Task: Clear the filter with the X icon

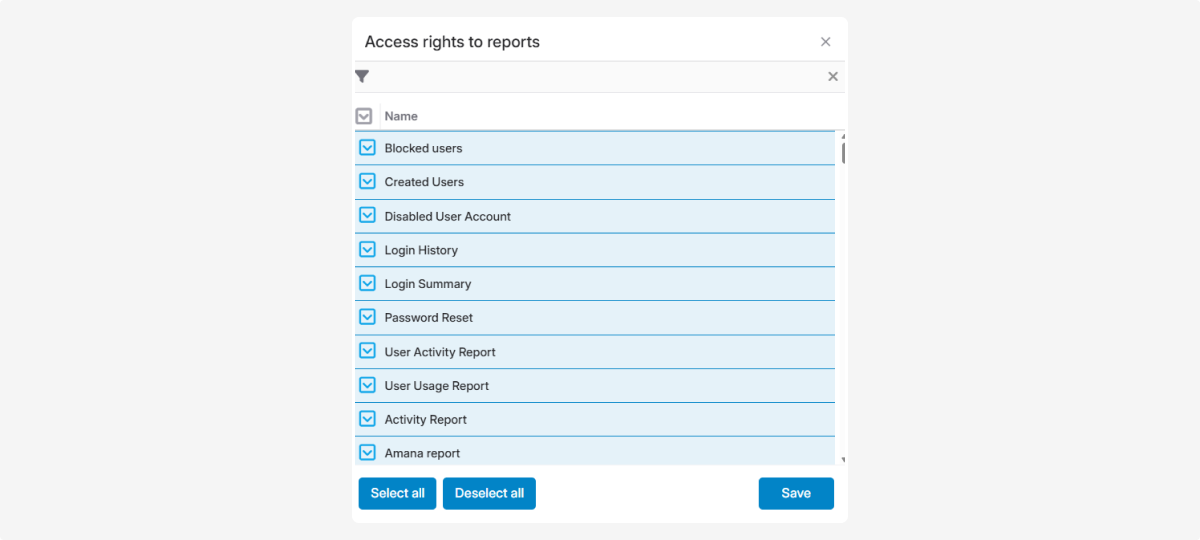Action: pos(832,77)
